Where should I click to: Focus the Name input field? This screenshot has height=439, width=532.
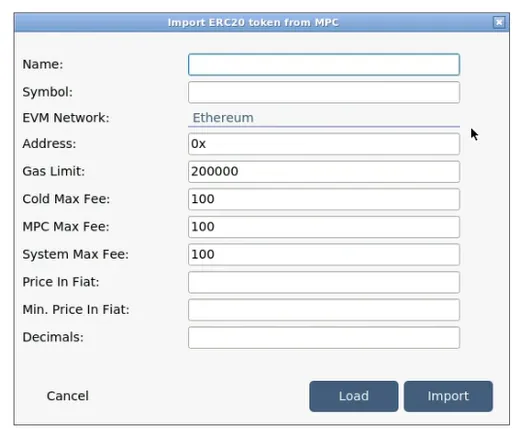[x=324, y=64]
